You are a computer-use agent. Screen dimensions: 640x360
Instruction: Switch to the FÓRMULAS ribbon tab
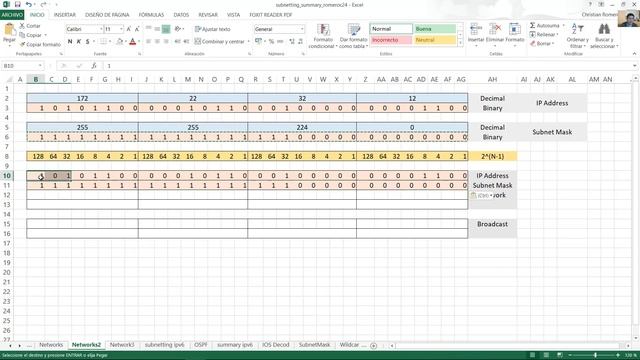pyautogui.click(x=151, y=15)
